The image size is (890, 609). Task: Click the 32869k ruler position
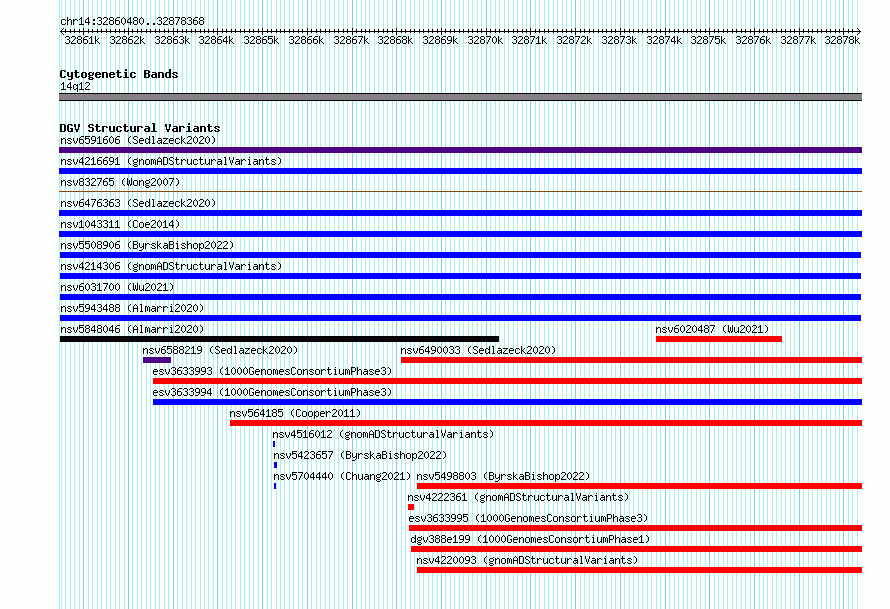[x=440, y=40]
